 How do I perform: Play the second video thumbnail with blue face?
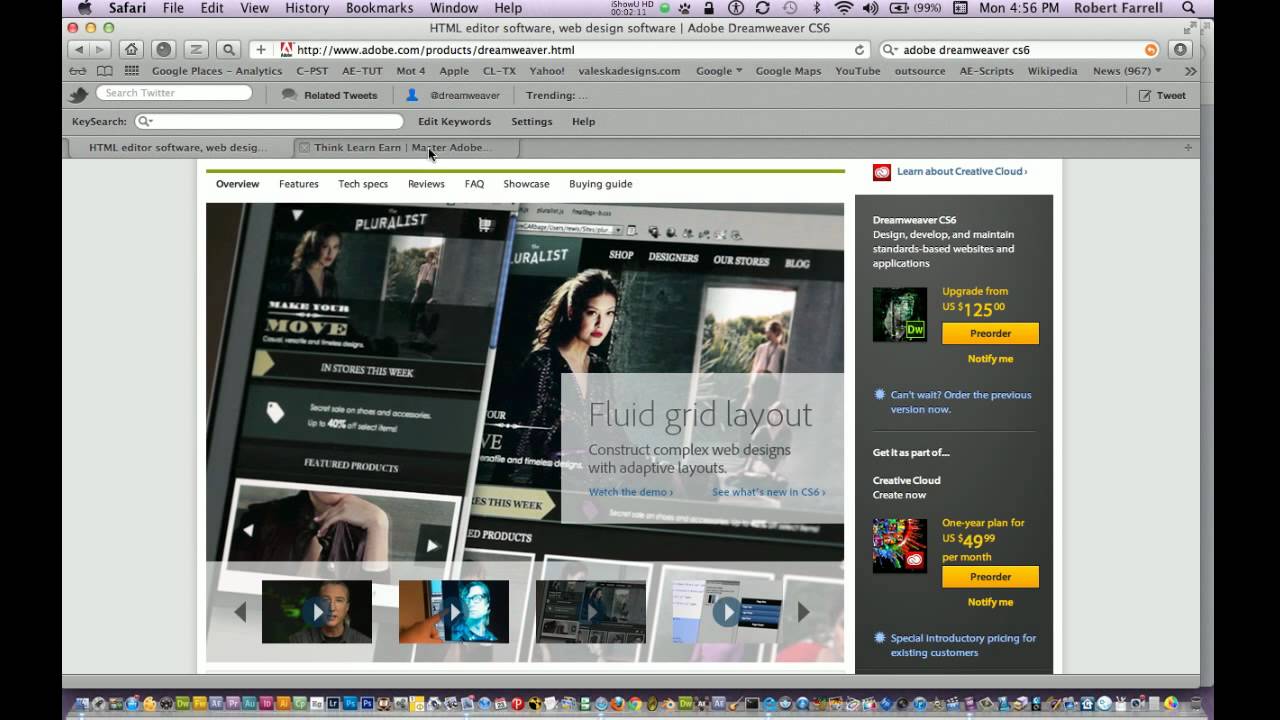(x=454, y=612)
